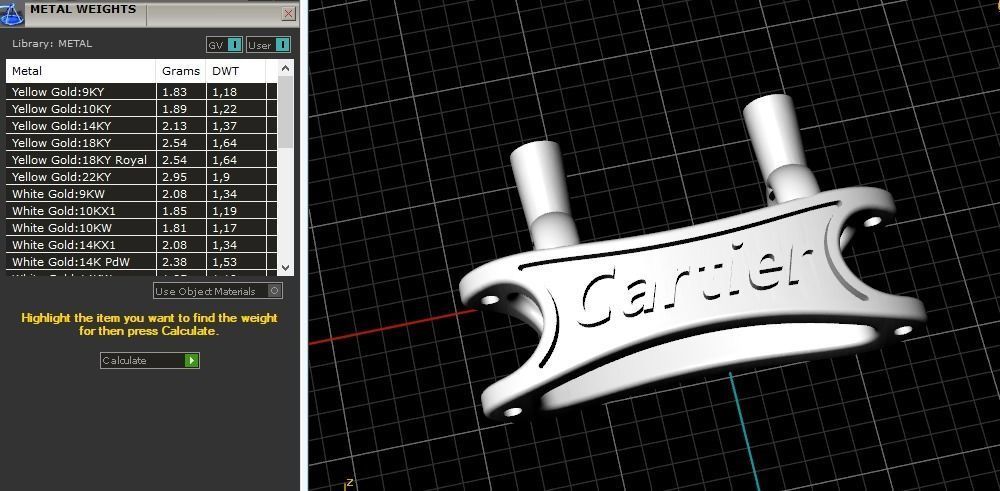Select the White Gold:10KW row

click(x=142, y=228)
